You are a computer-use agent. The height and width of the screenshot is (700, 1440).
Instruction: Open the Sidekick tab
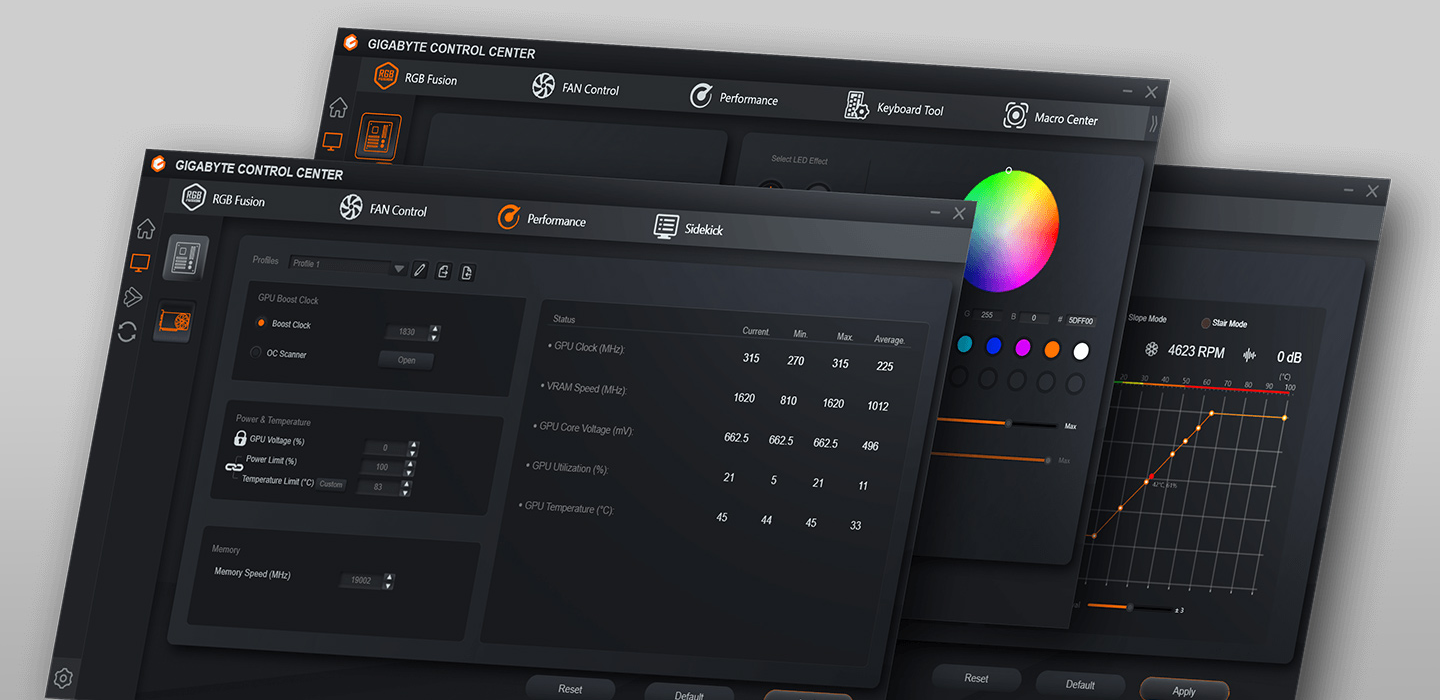pos(688,228)
